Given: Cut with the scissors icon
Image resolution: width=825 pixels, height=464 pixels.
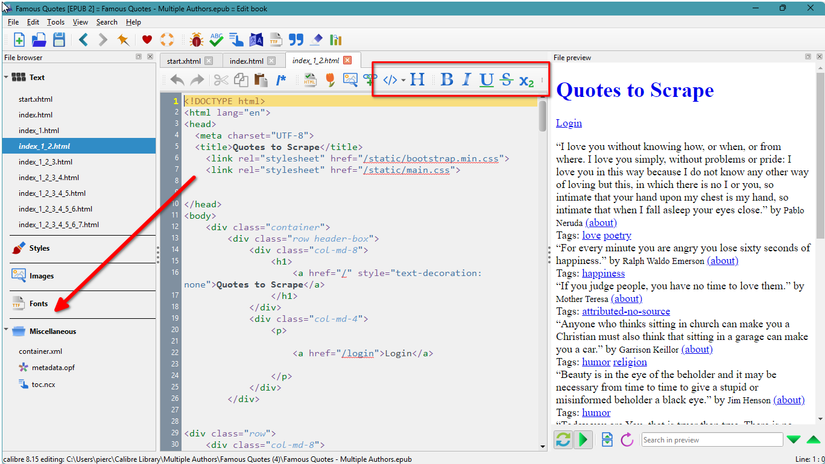Looking at the screenshot, I should (x=221, y=80).
